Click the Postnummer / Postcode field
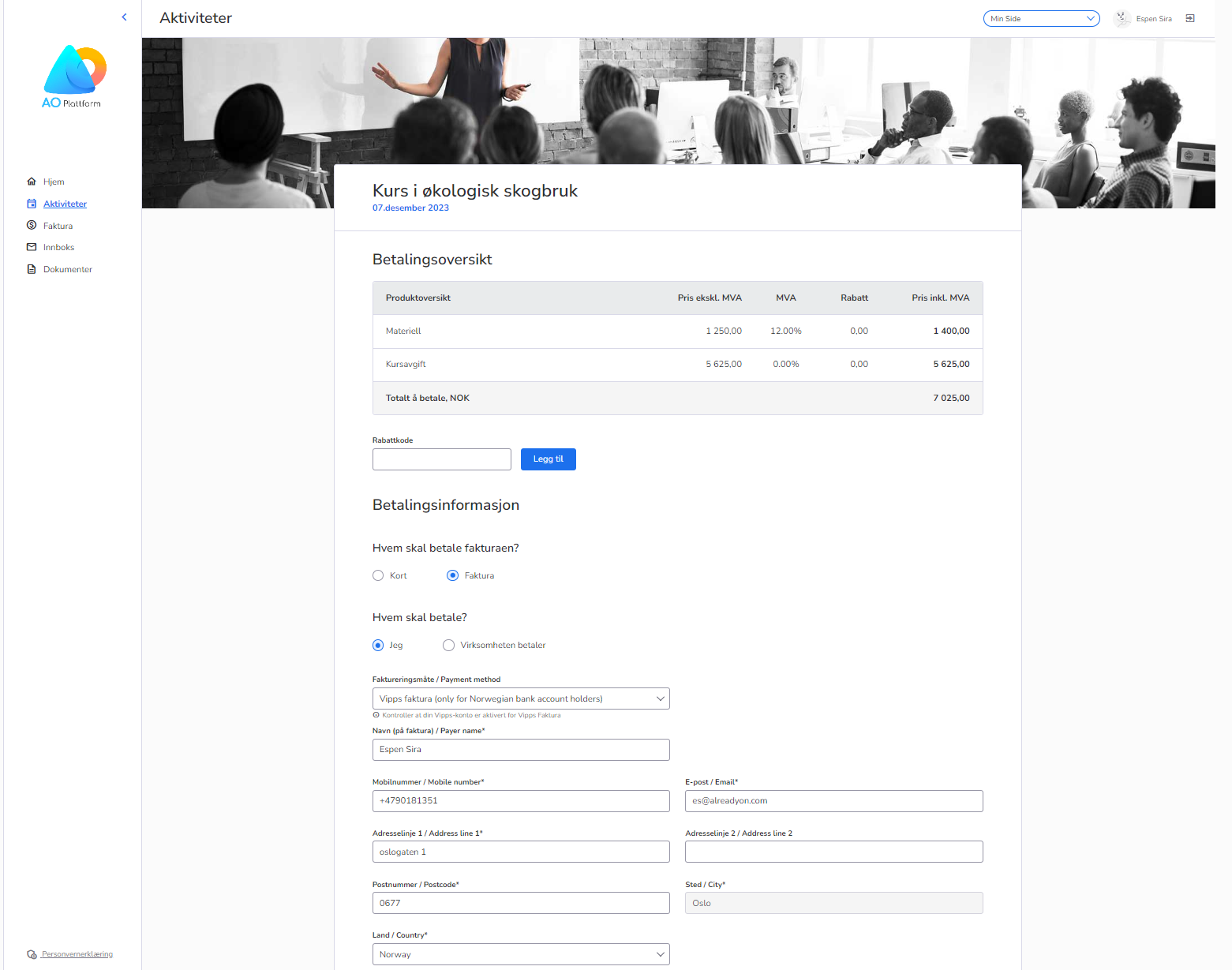Screen dimensions: 1232x970 tap(521, 903)
